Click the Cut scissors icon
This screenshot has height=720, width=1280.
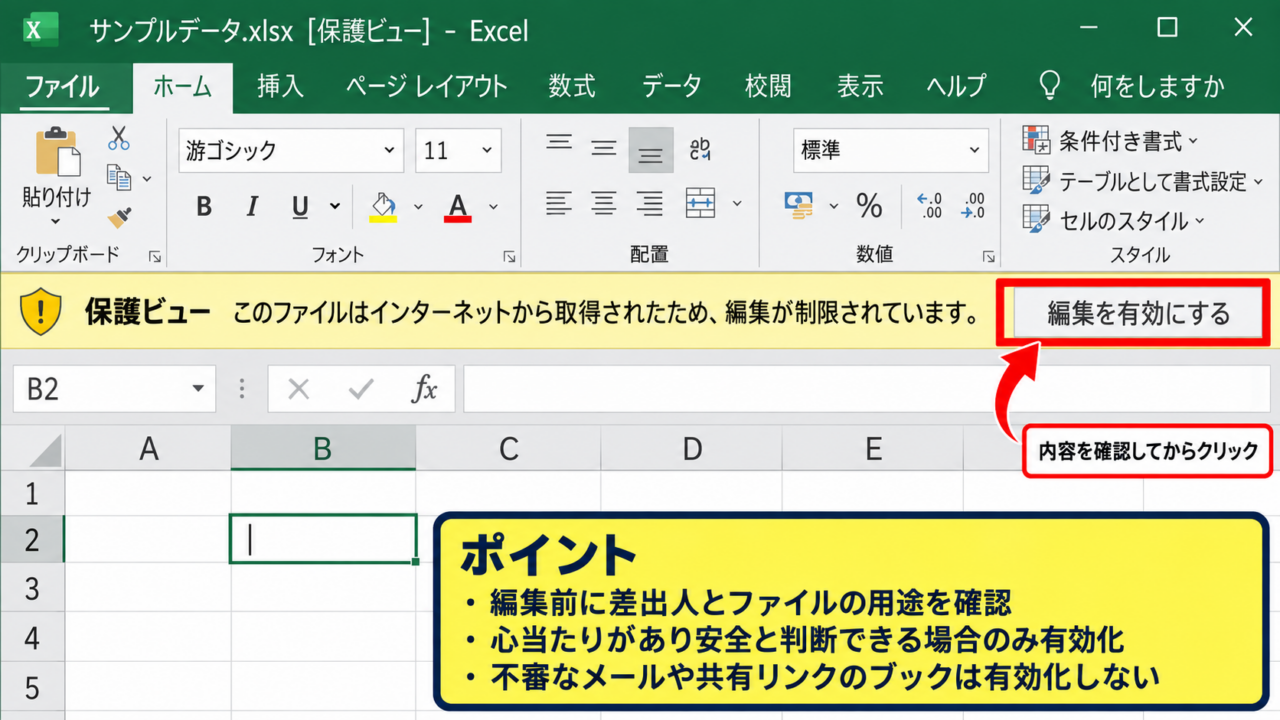tap(119, 138)
